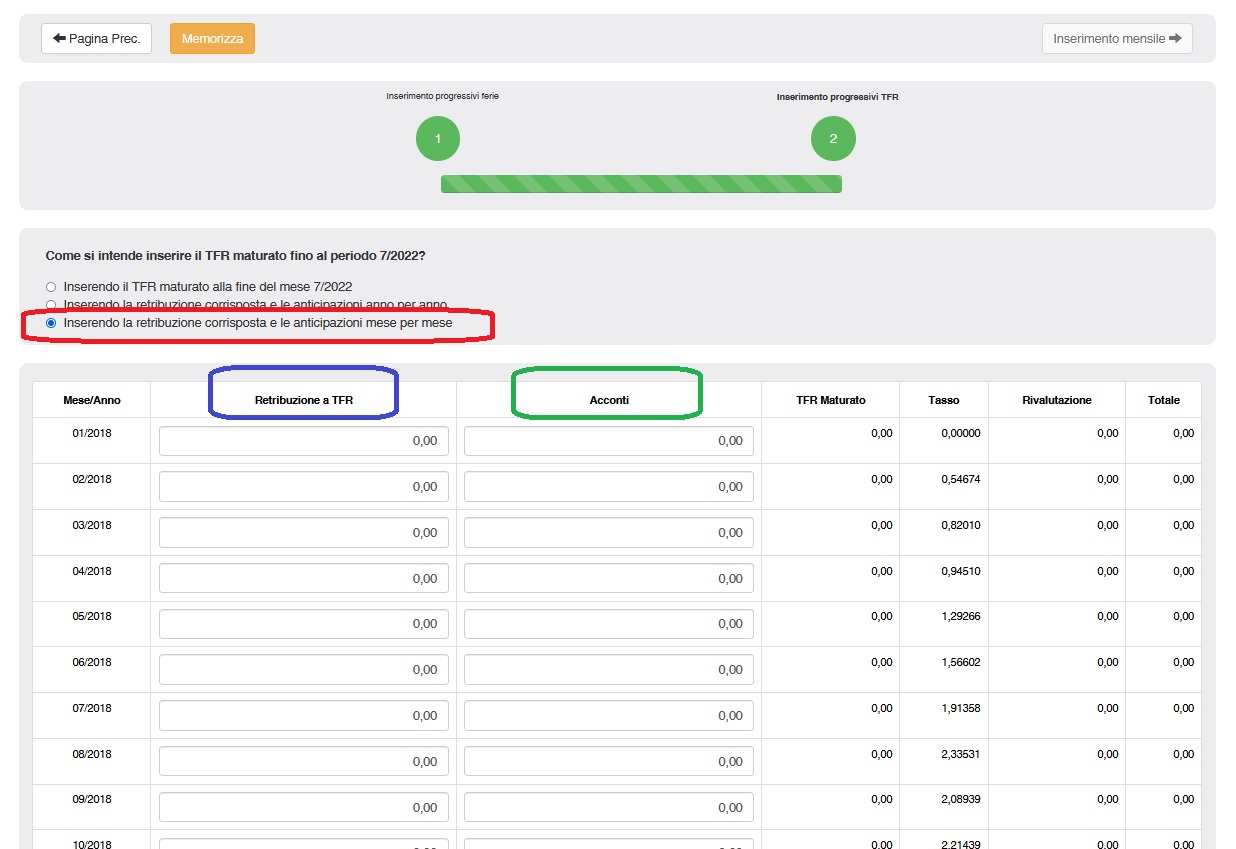
Task: Select TFR maturato alla fine del mese option
Action: (x=51, y=287)
